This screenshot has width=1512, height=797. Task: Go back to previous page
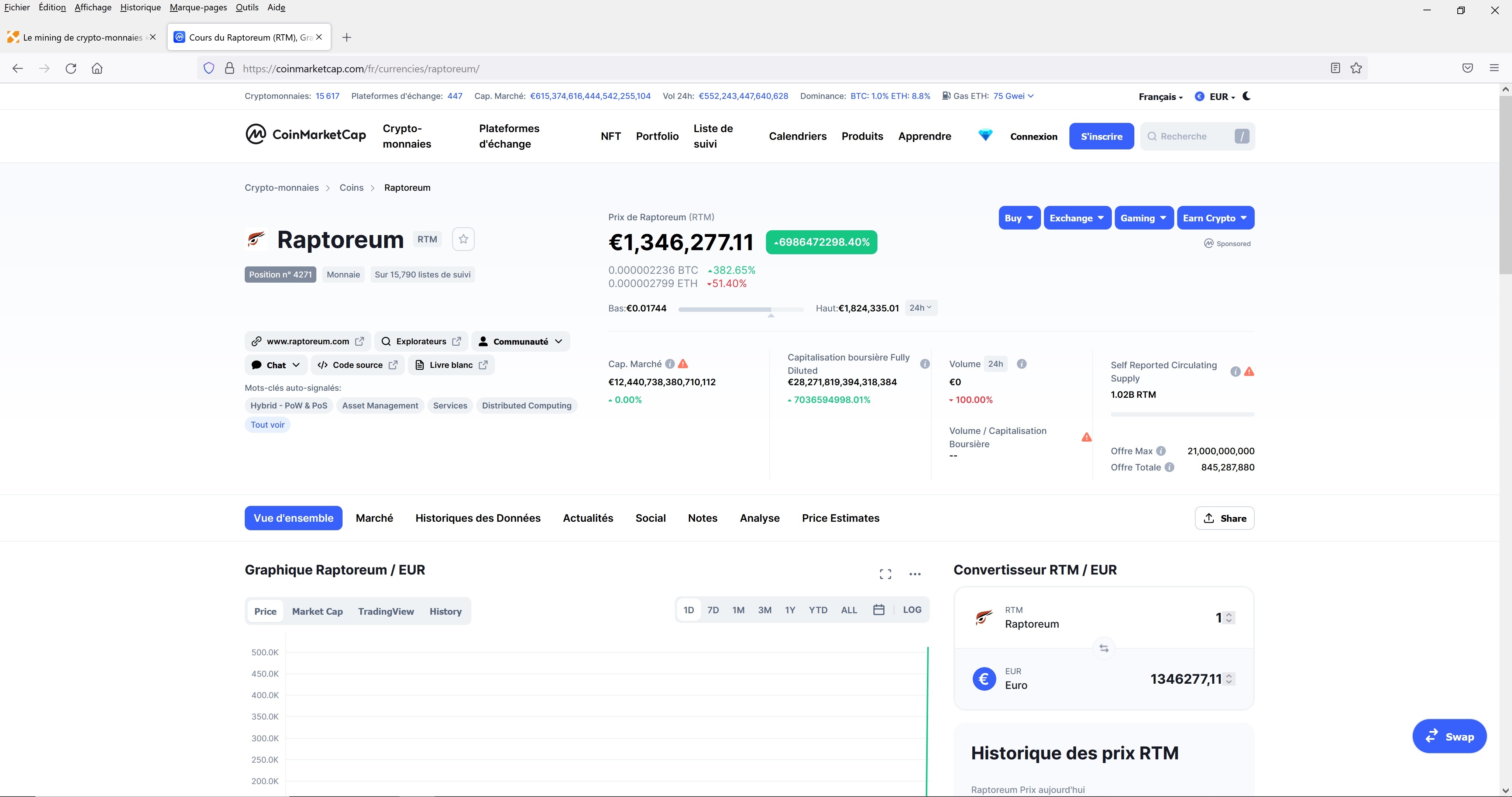(x=18, y=69)
